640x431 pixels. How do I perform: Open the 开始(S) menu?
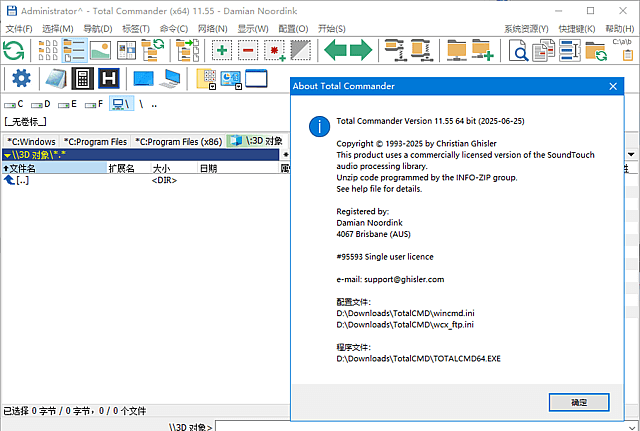(x=332, y=29)
